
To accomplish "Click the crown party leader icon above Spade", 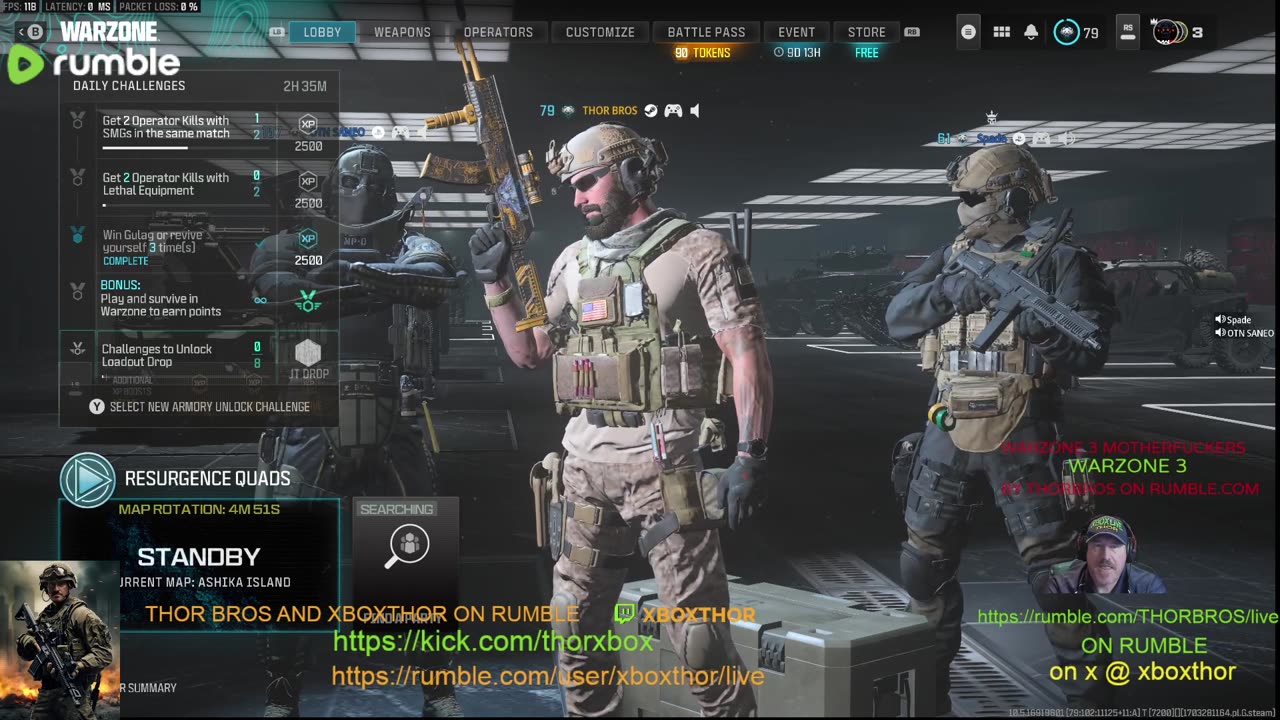I will click(x=991, y=118).
